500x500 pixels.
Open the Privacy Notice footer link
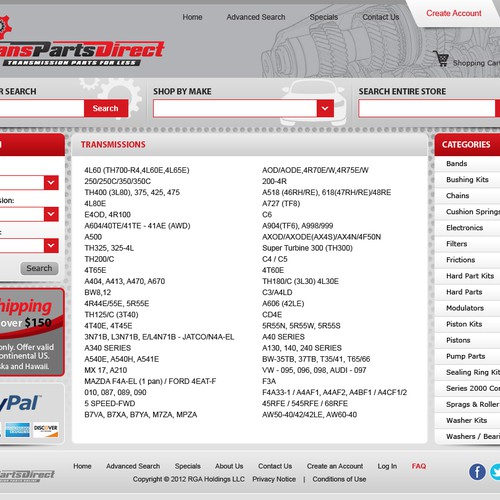tap(274, 479)
